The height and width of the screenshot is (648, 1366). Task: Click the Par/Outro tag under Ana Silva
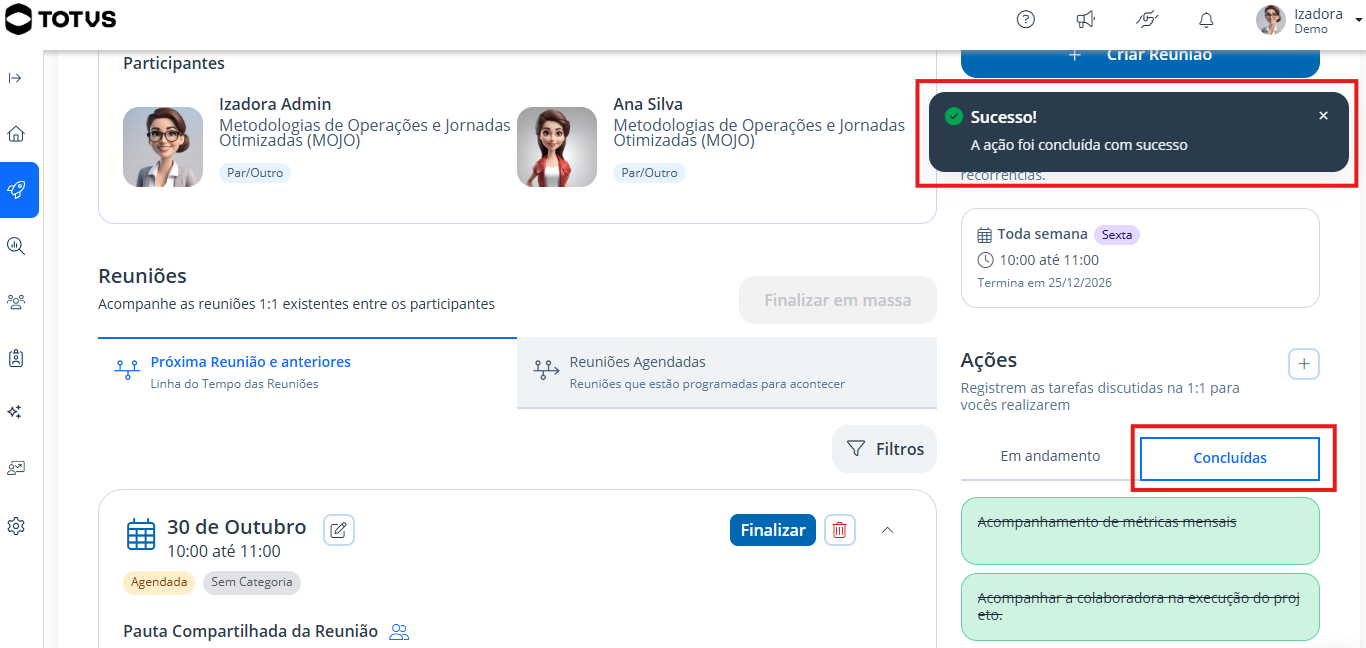pos(649,173)
